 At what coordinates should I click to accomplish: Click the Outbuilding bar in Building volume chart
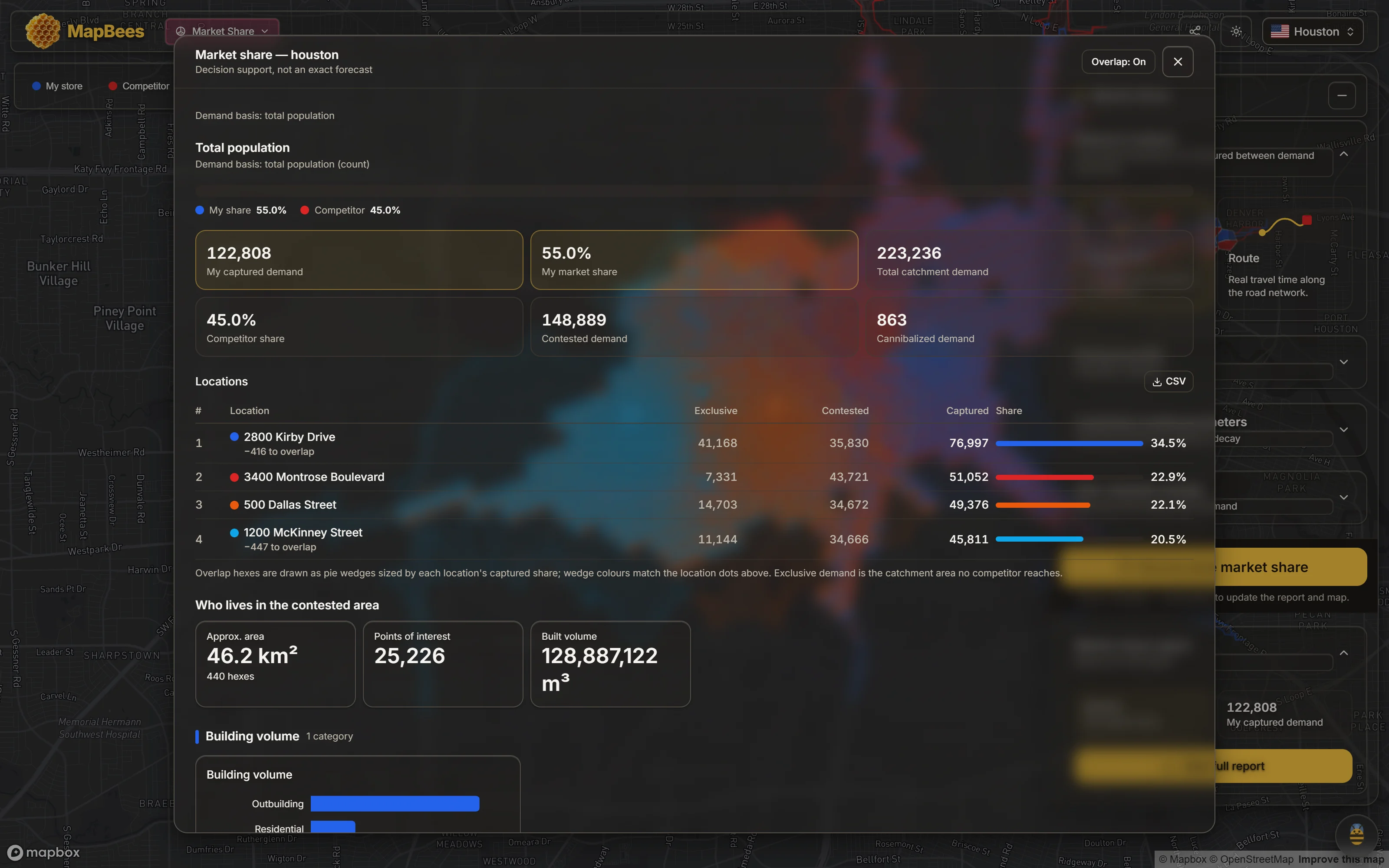pyautogui.click(x=395, y=804)
